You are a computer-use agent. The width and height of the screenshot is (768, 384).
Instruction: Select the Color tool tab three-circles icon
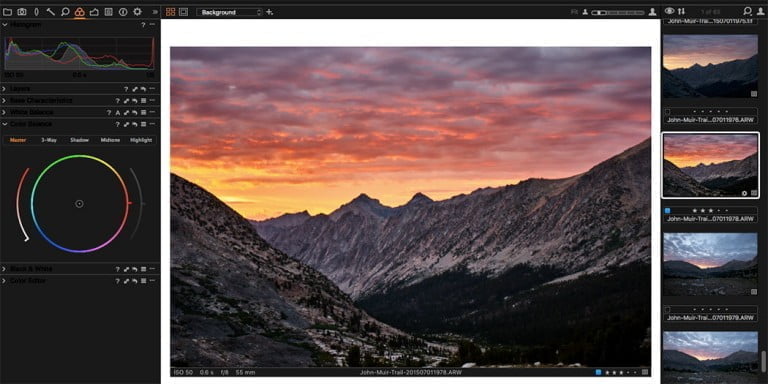[79, 12]
